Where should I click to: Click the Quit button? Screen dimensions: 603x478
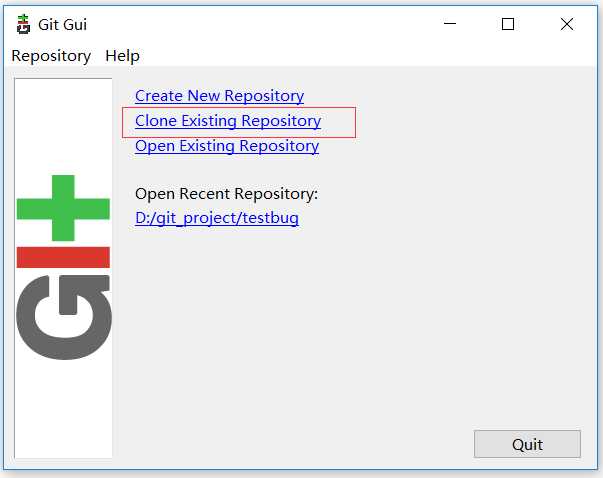tap(527, 444)
